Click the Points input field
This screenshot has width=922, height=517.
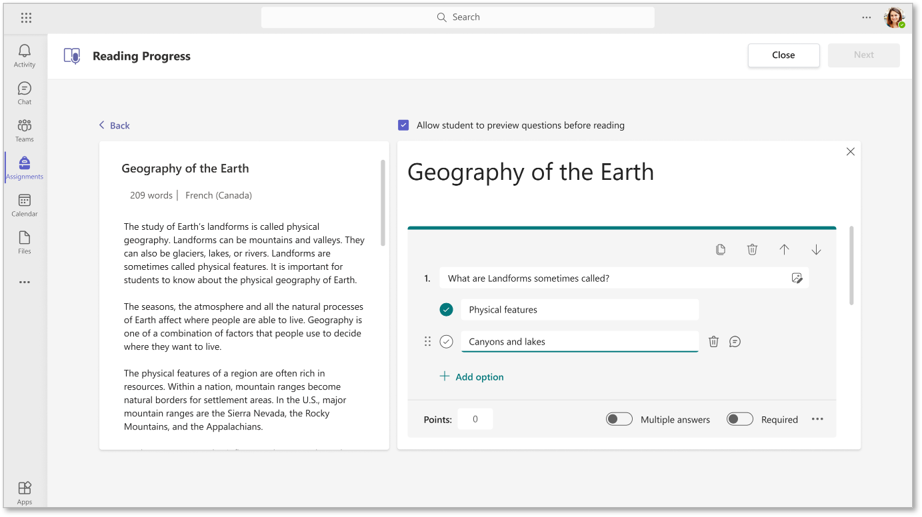tap(475, 419)
